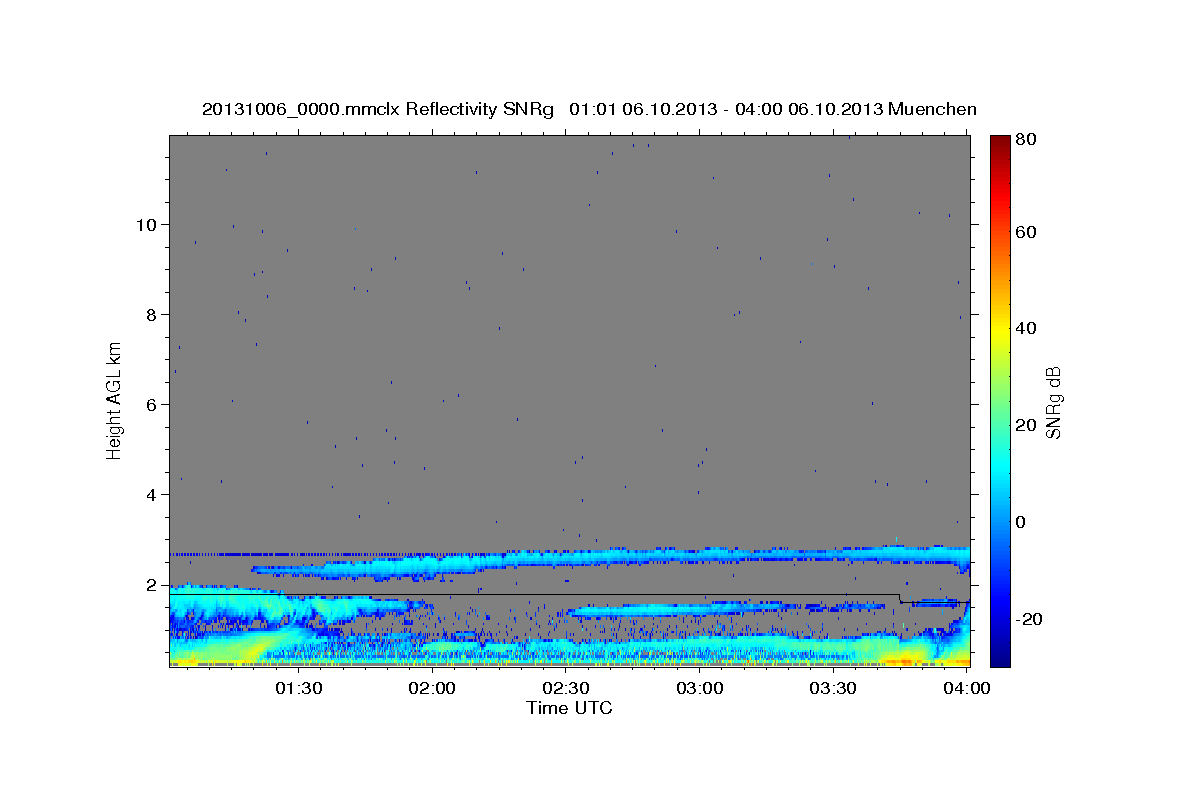Click the plot title text
The height and width of the screenshot is (800, 1200).
(x=589, y=109)
